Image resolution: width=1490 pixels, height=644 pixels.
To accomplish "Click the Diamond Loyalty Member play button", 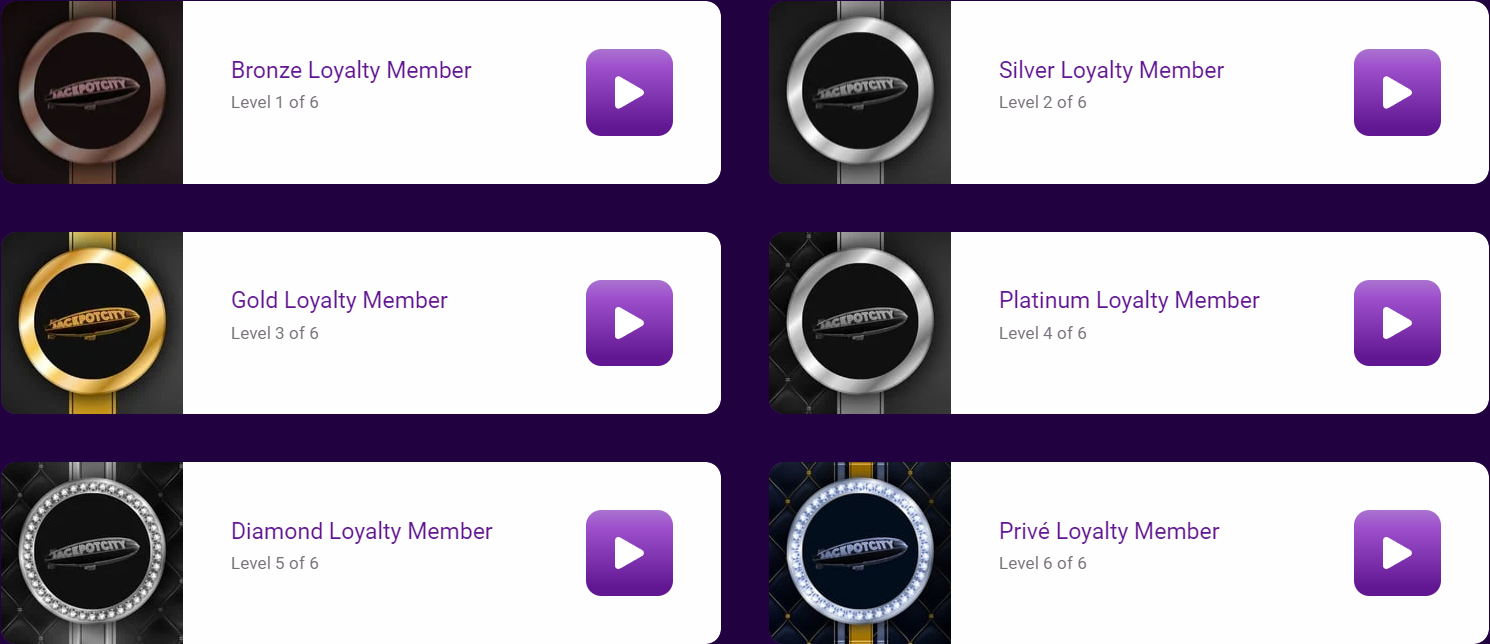I will (x=629, y=553).
